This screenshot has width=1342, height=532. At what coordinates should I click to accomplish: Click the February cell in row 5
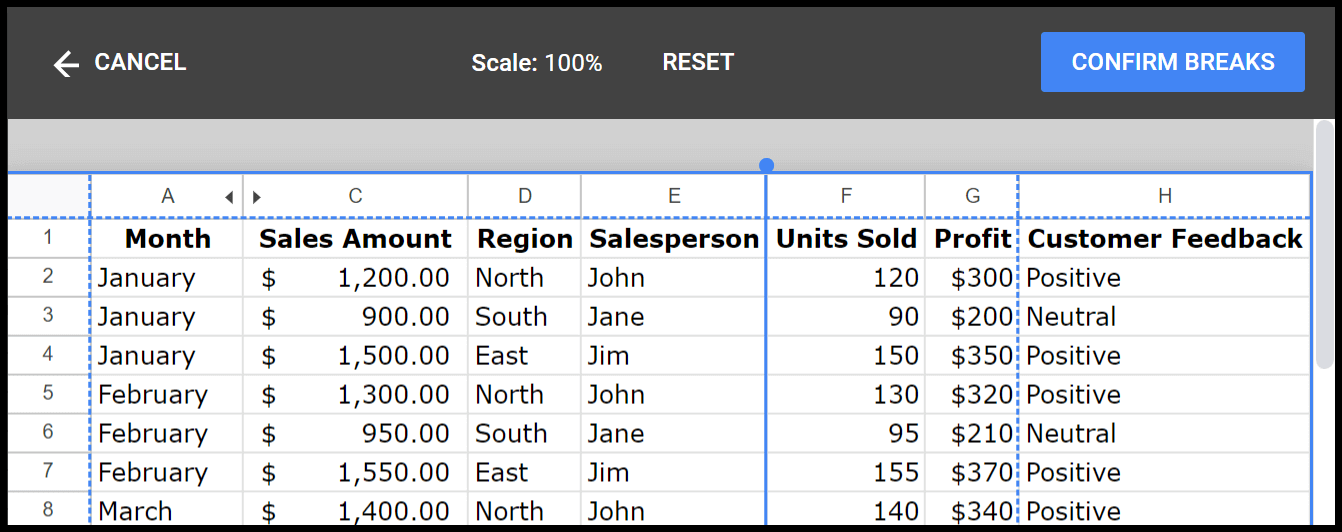coord(167,394)
